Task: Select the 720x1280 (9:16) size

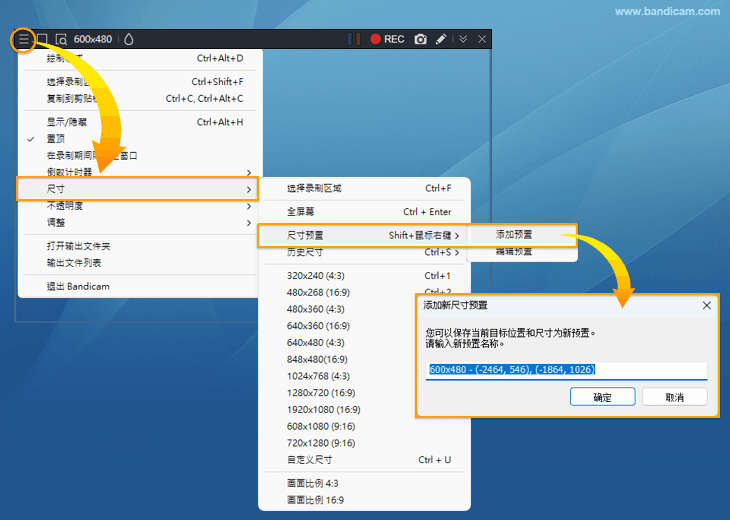Action: [x=365, y=443]
